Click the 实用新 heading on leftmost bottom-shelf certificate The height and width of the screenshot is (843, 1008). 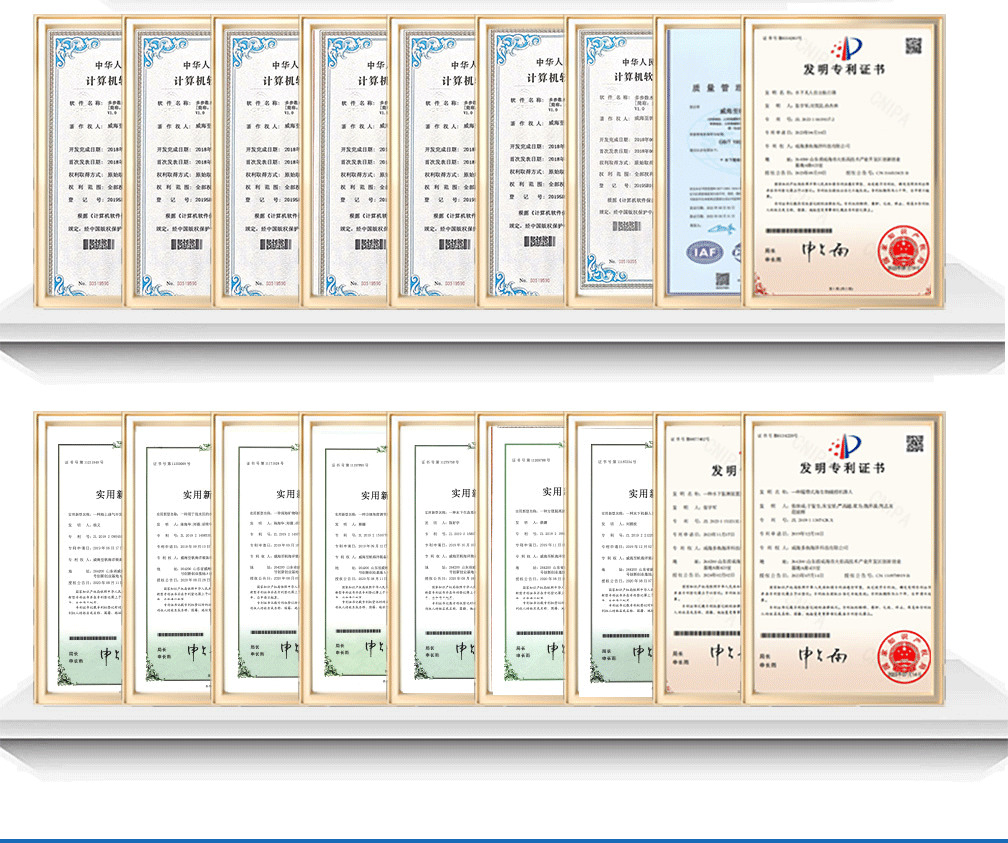tap(109, 494)
